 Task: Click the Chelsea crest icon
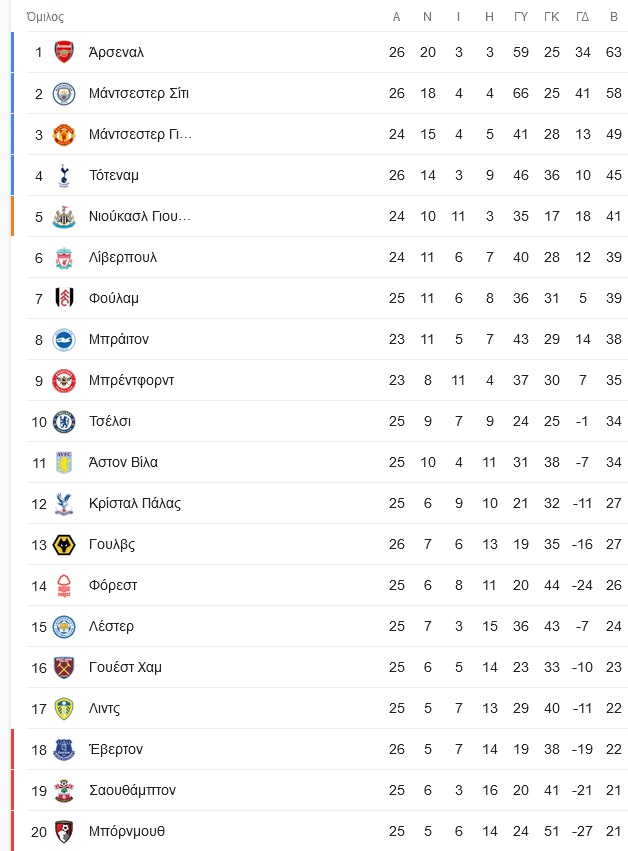(64, 421)
